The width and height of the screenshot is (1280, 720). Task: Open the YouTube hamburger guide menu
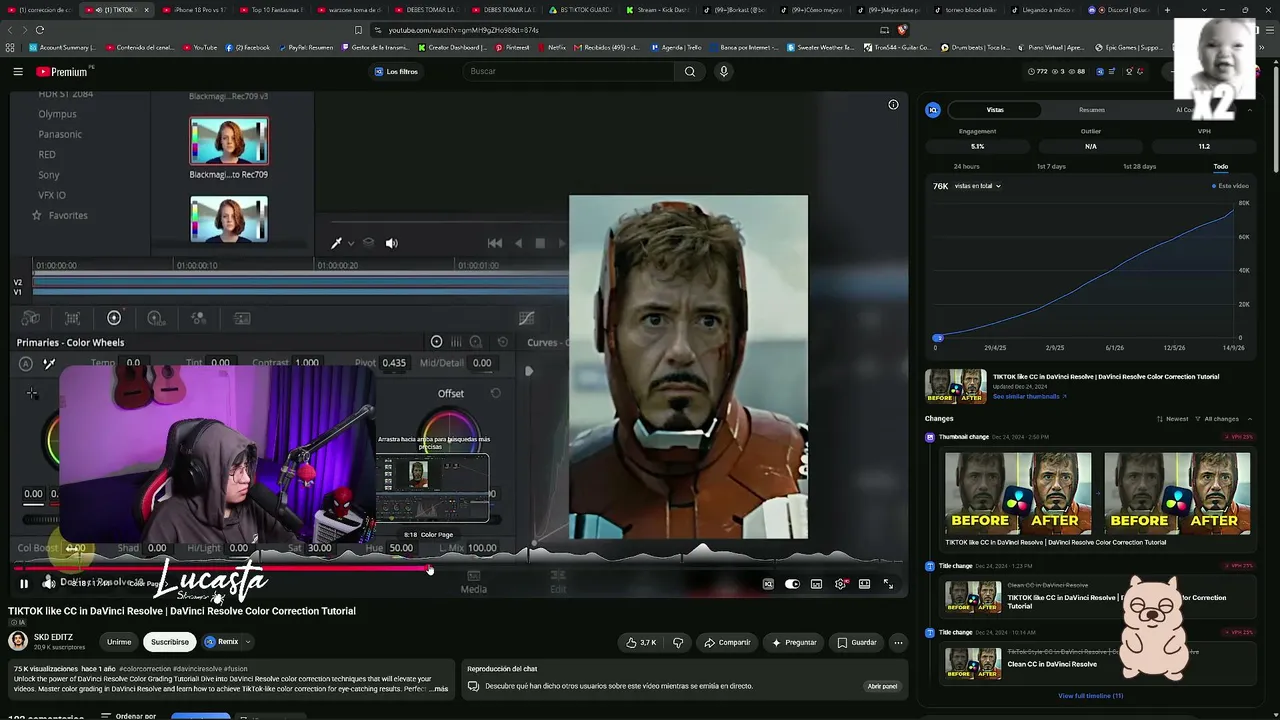point(18,72)
